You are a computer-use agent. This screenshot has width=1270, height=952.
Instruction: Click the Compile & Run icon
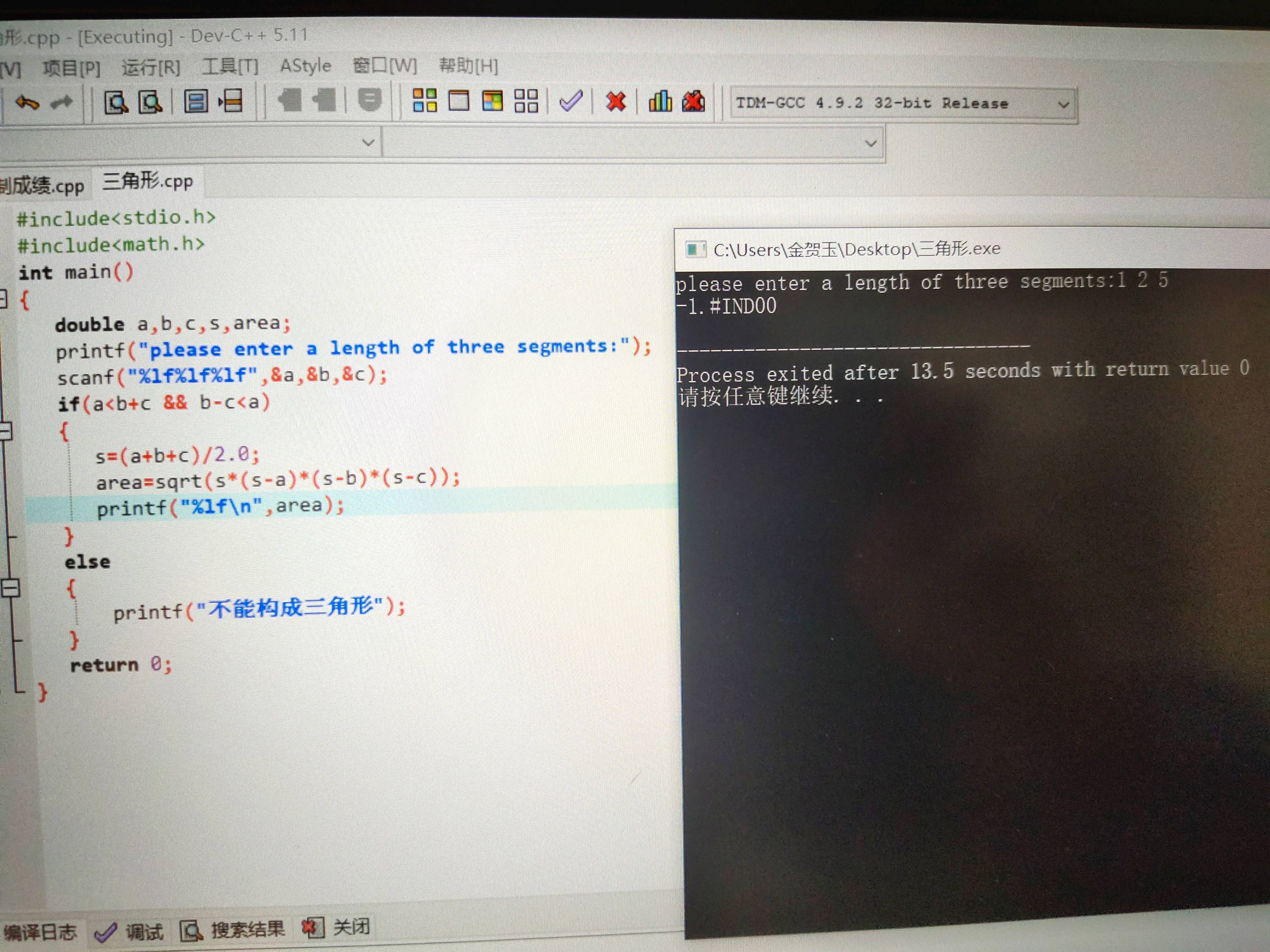point(493,100)
